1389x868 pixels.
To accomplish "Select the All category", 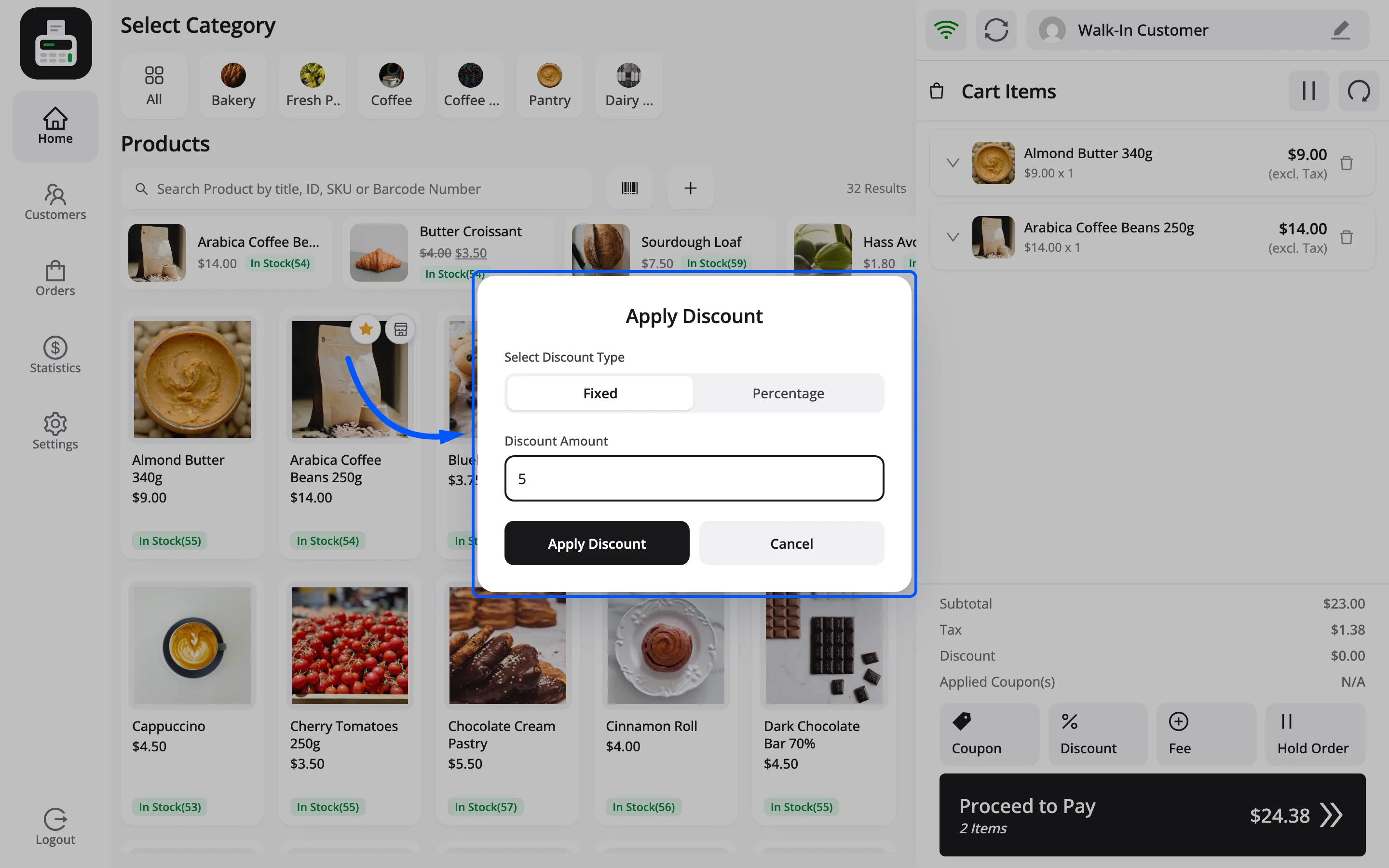I will (x=154, y=86).
